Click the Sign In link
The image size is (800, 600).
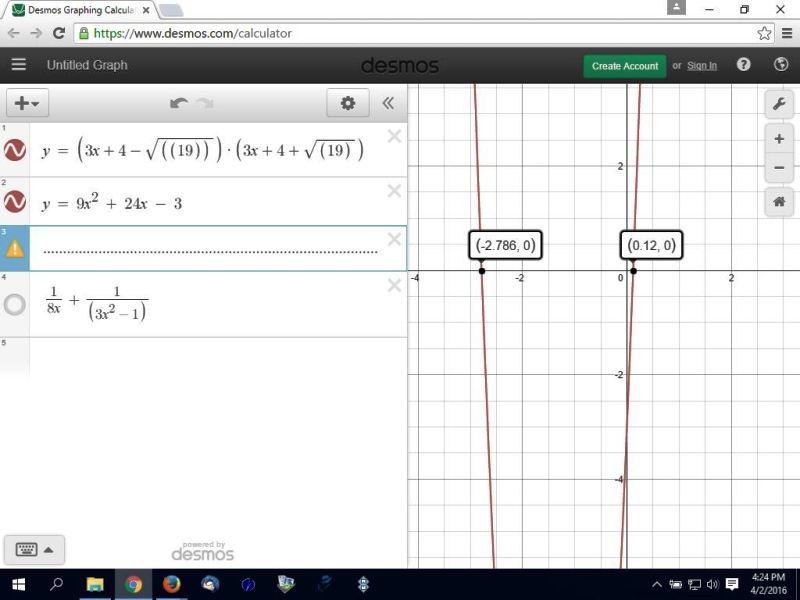[x=702, y=66]
